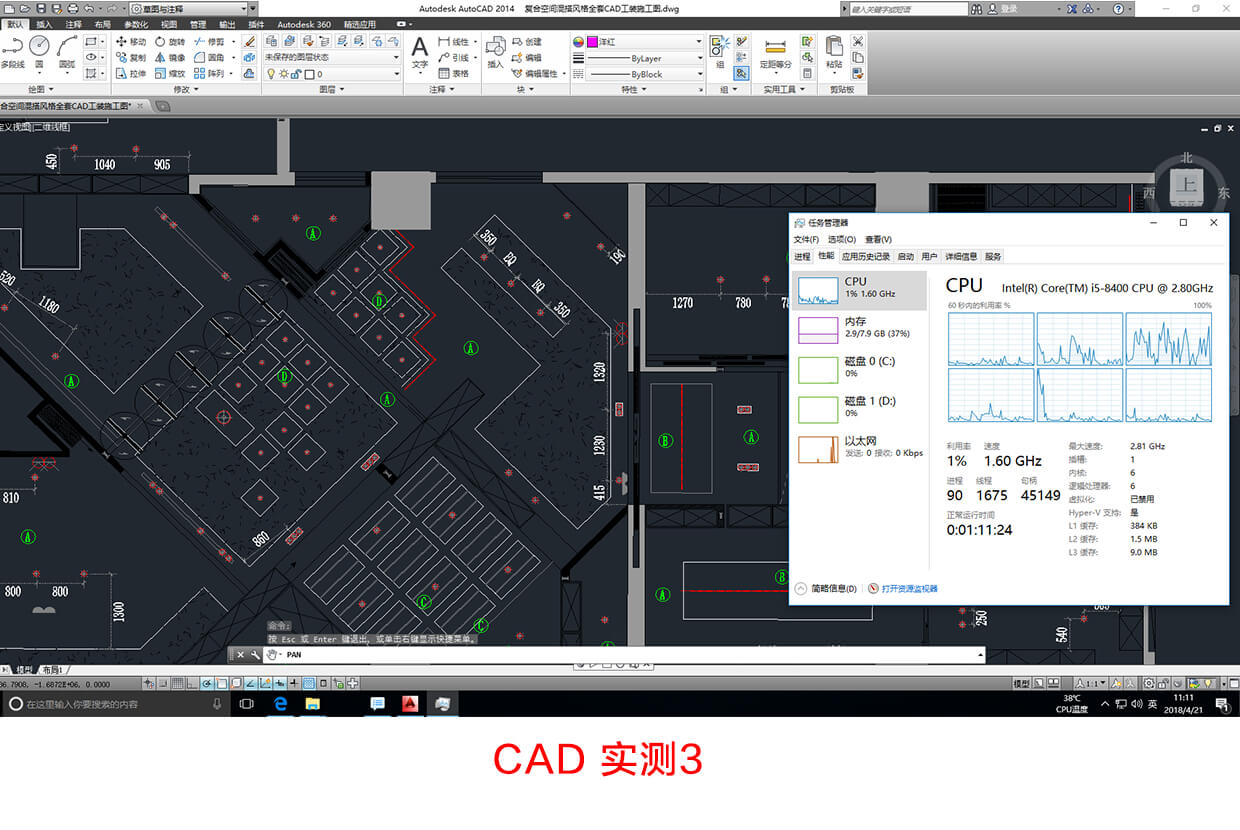
Task: Click the print icon in quick access toolbar
Action: click(x=73, y=8)
